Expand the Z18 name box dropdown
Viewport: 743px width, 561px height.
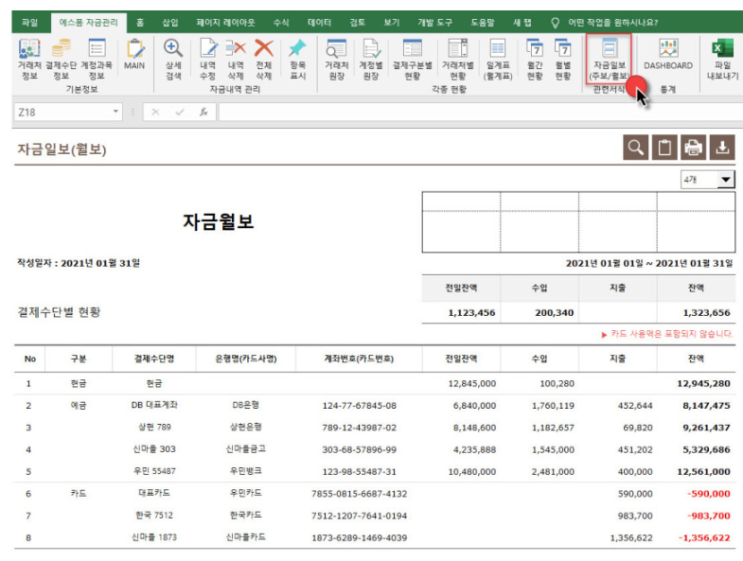click(x=115, y=112)
